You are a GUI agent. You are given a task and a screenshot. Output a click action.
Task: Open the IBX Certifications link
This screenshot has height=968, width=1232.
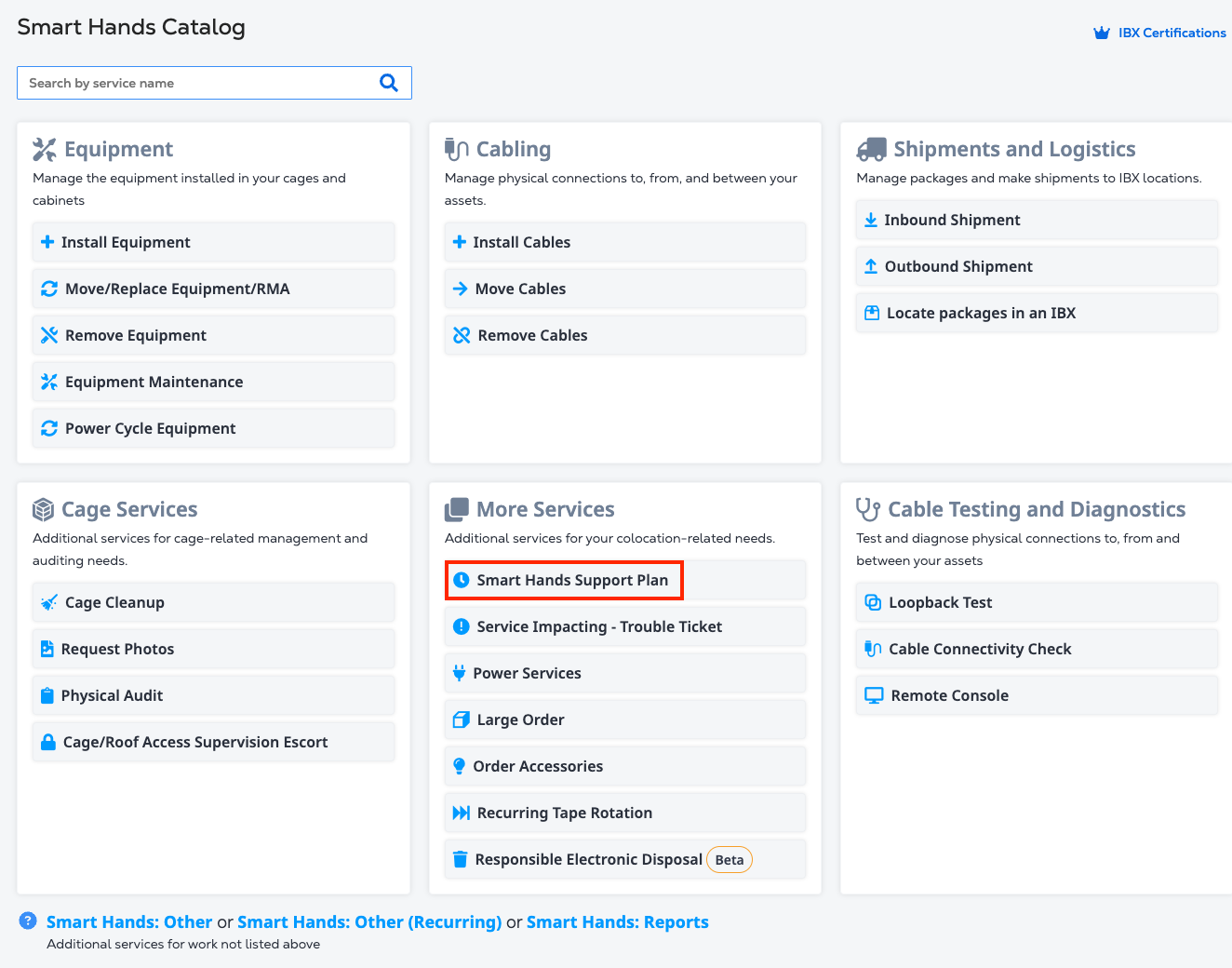1172,33
